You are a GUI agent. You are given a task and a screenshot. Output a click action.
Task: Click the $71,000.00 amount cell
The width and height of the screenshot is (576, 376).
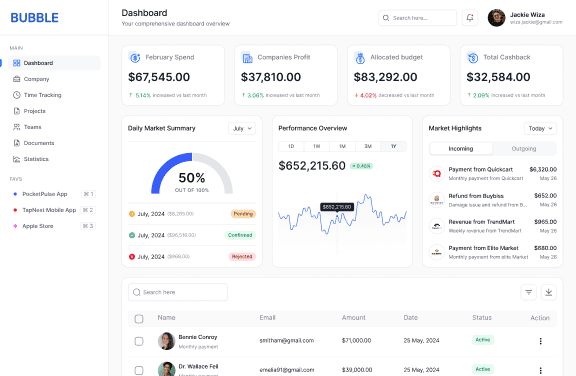pos(356,341)
